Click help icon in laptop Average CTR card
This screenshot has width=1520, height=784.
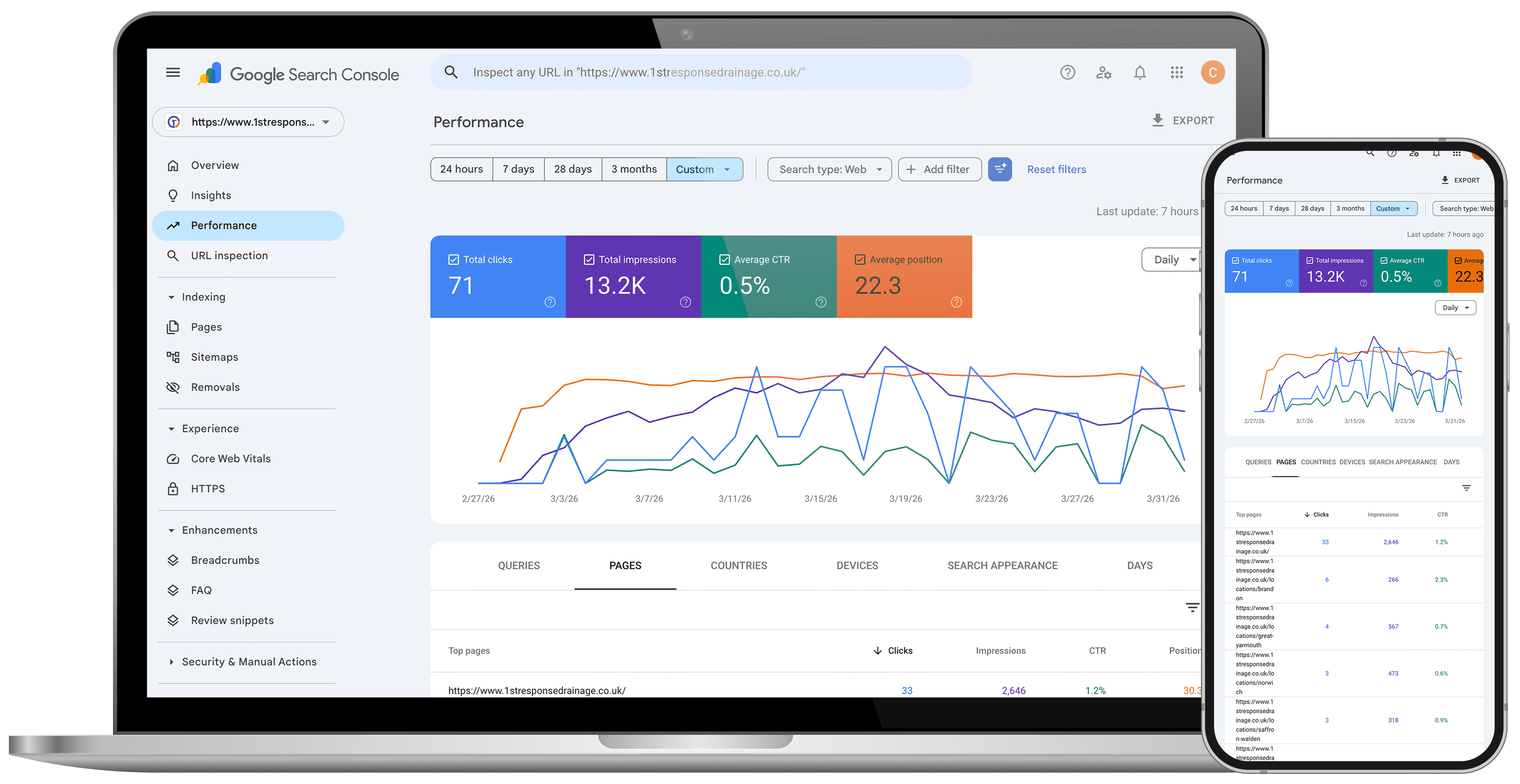(821, 302)
